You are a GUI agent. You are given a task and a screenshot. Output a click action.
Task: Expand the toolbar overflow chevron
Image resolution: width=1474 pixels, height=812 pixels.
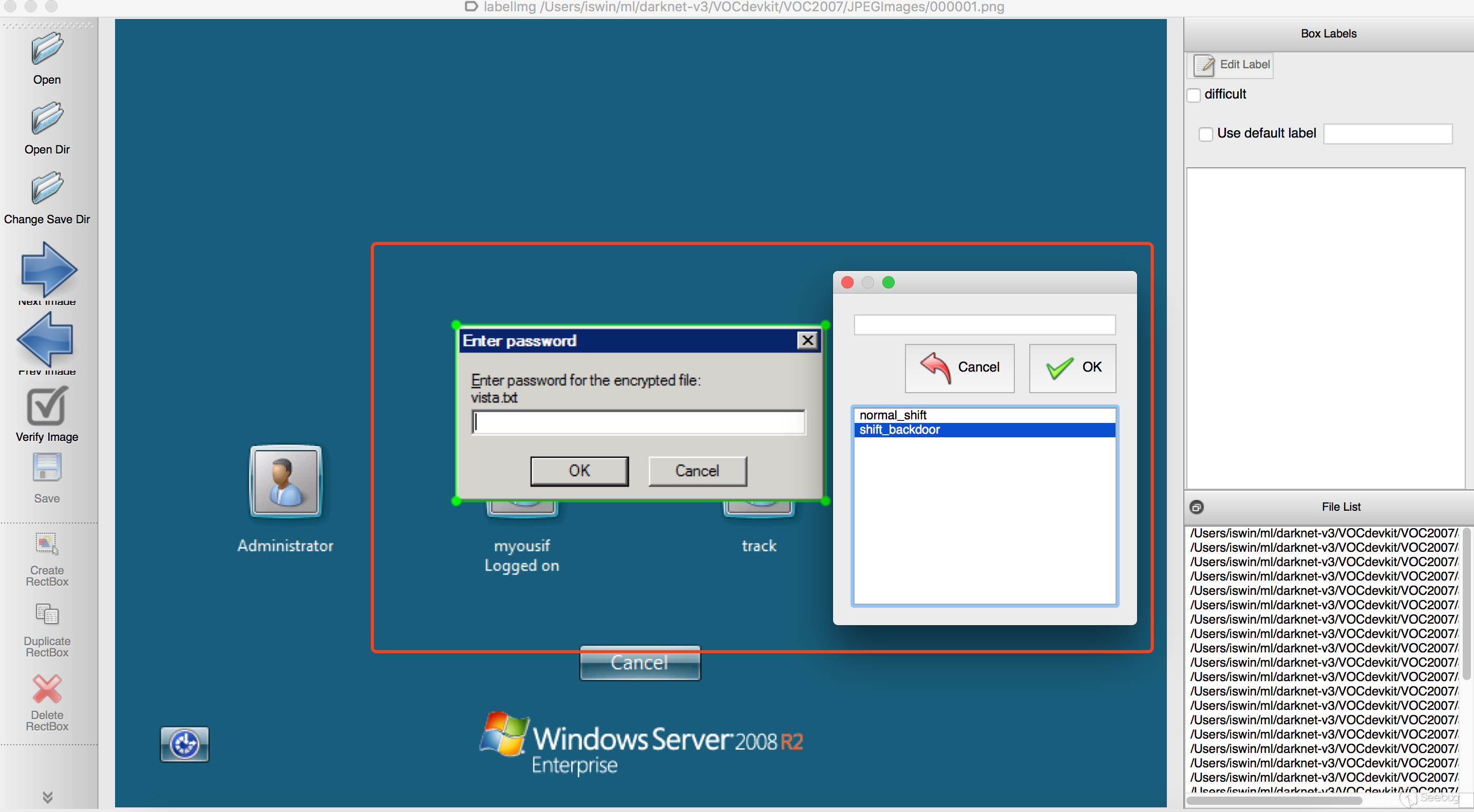(48, 797)
